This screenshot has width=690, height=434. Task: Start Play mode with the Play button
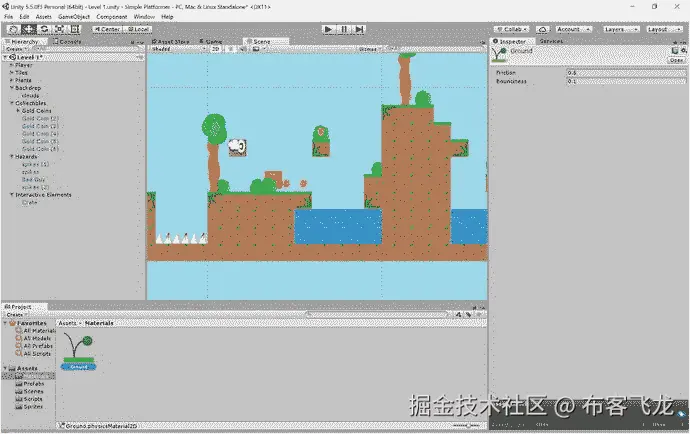pyautogui.click(x=328, y=29)
